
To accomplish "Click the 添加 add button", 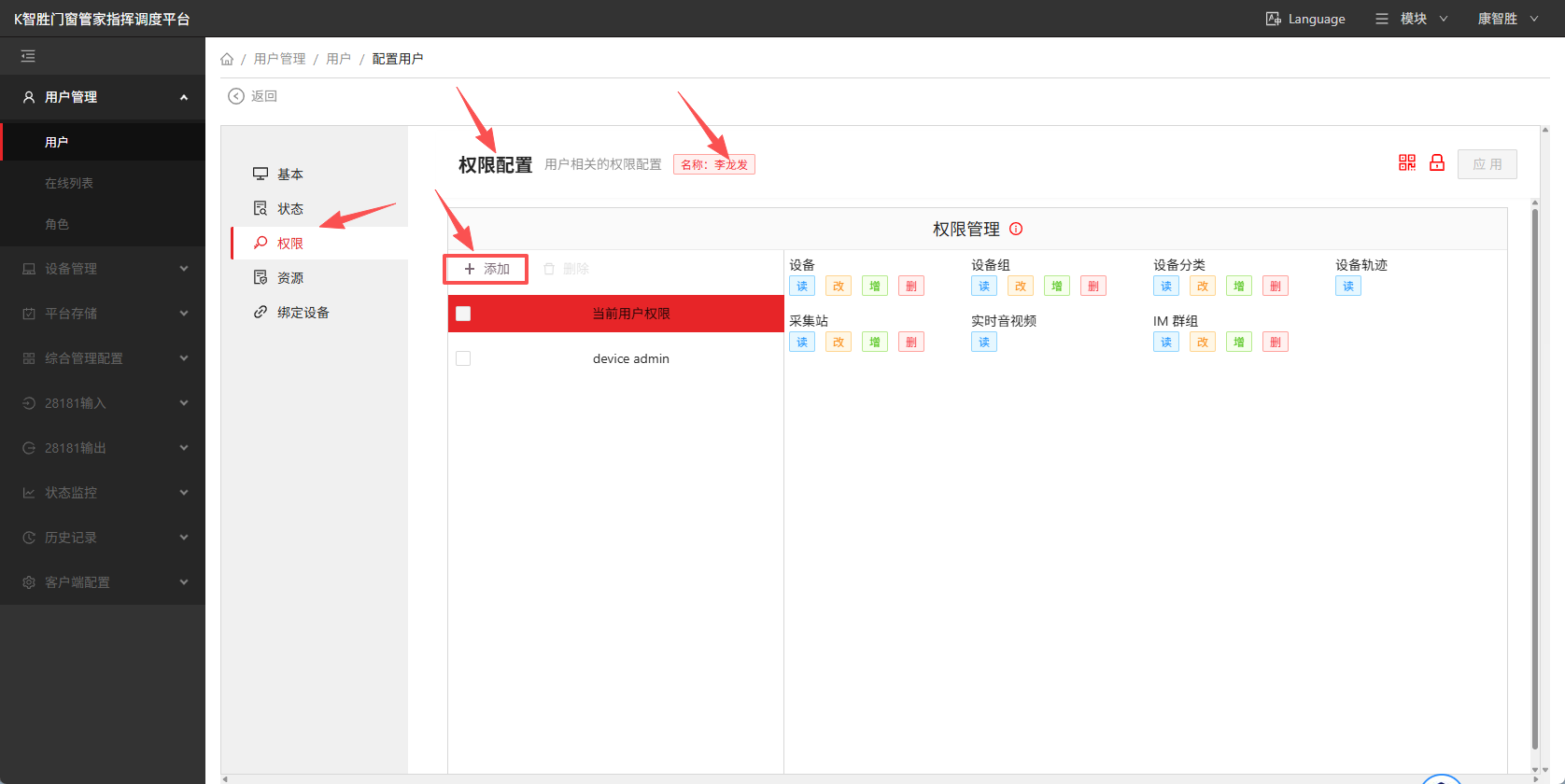I will pos(486,269).
